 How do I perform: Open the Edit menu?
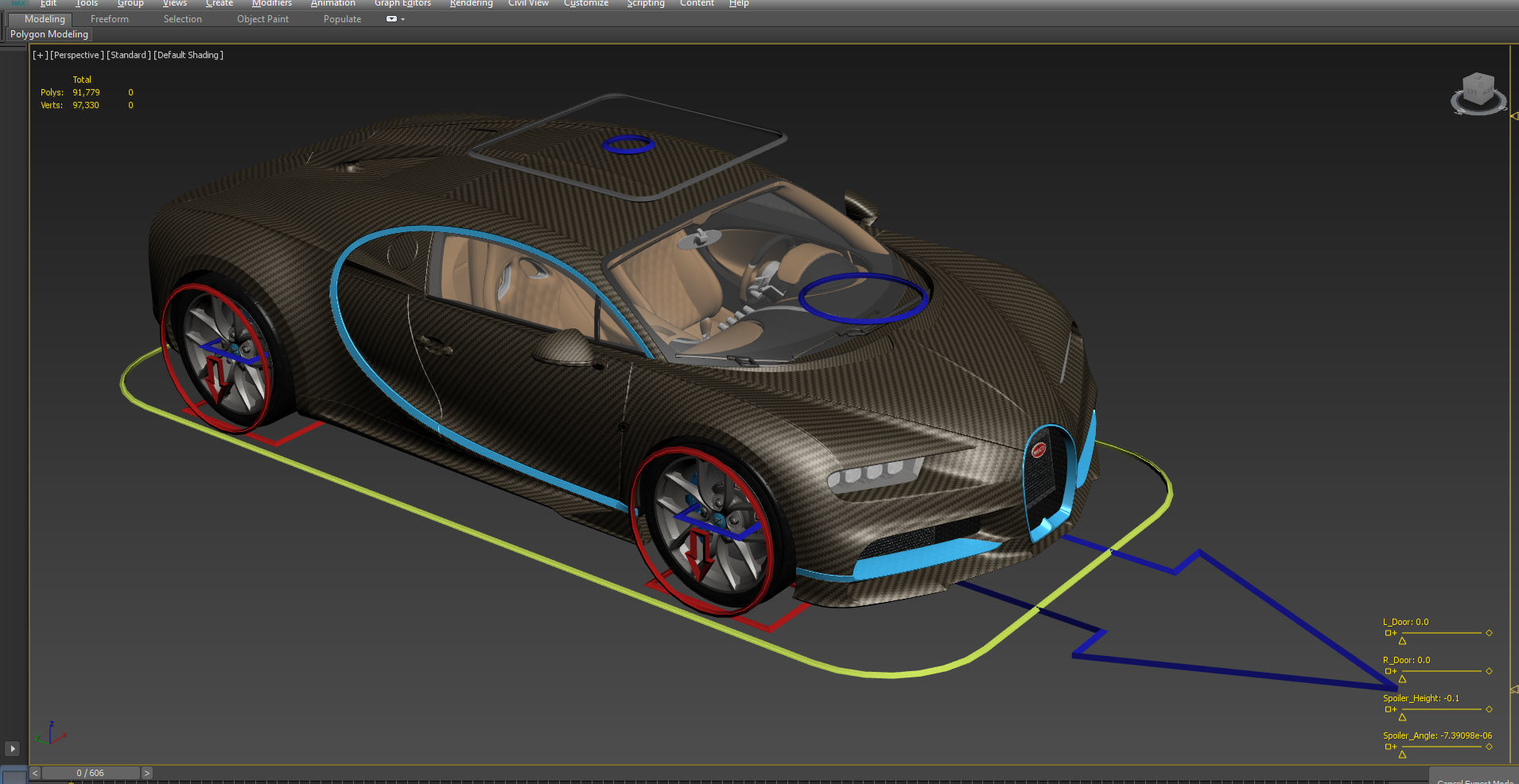pyautogui.click(x=49, y=3)
